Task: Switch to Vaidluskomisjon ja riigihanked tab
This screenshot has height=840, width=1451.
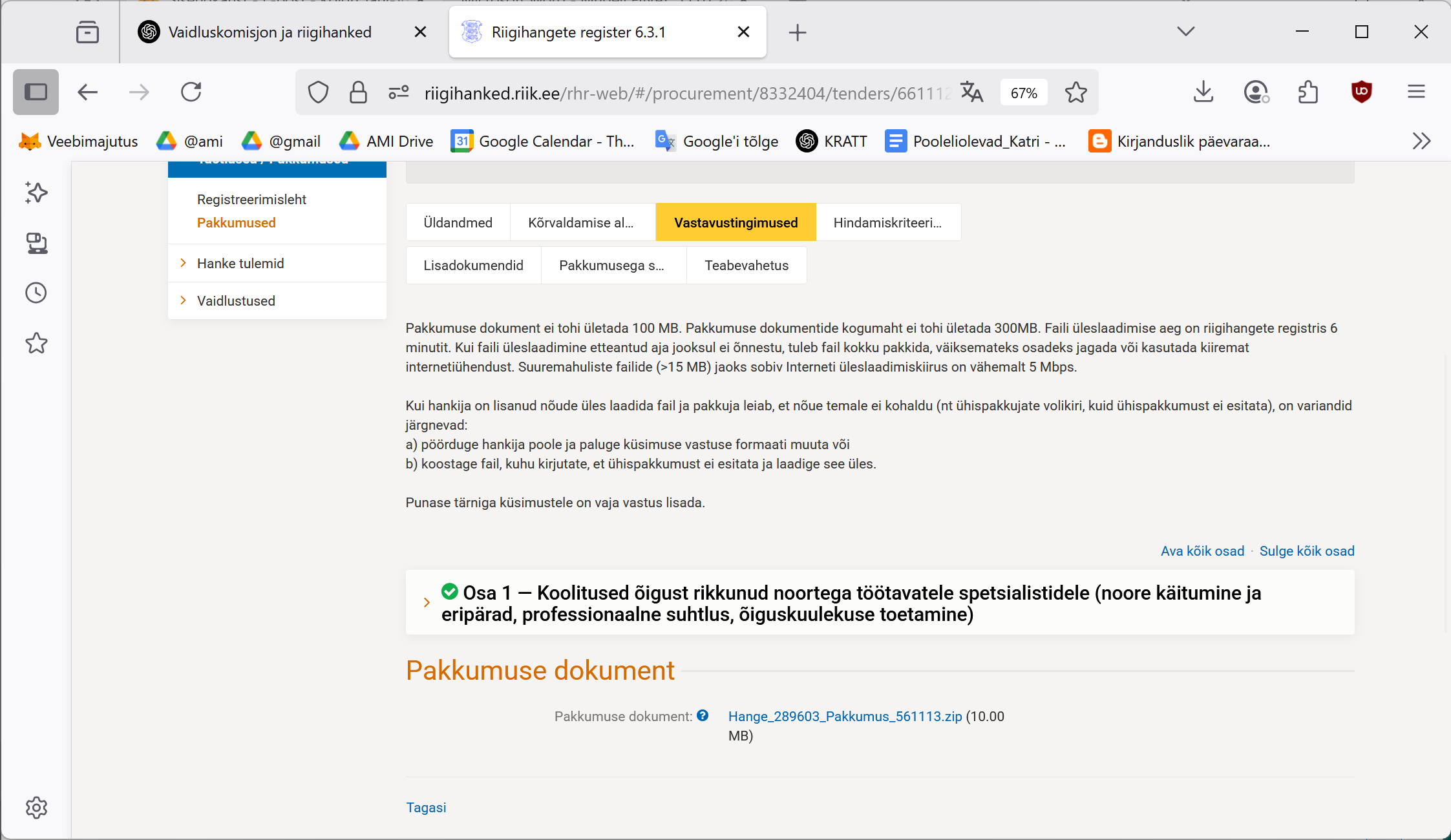Action: click(270, 32)
